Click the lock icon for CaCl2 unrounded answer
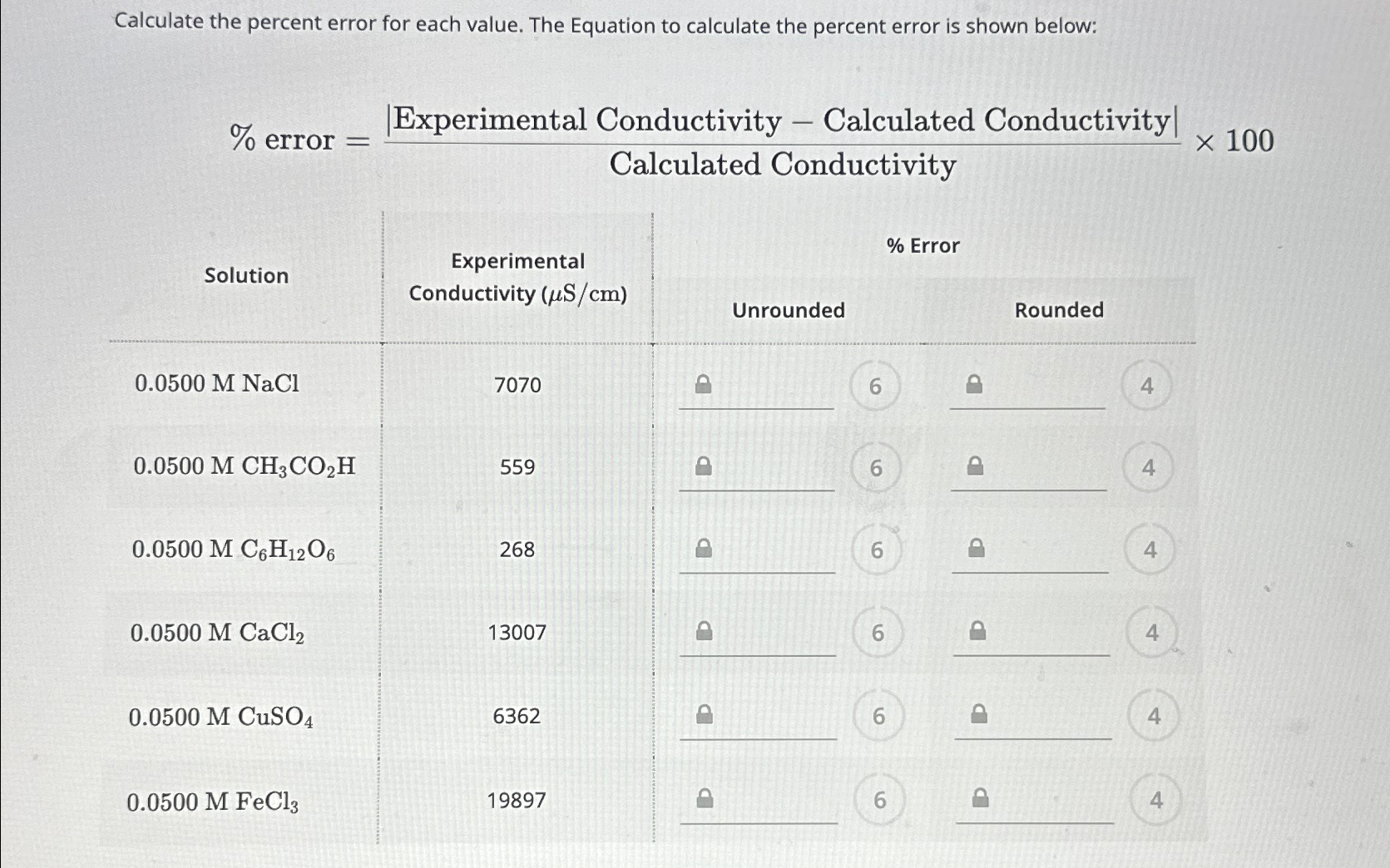 [x=704, y=629]
